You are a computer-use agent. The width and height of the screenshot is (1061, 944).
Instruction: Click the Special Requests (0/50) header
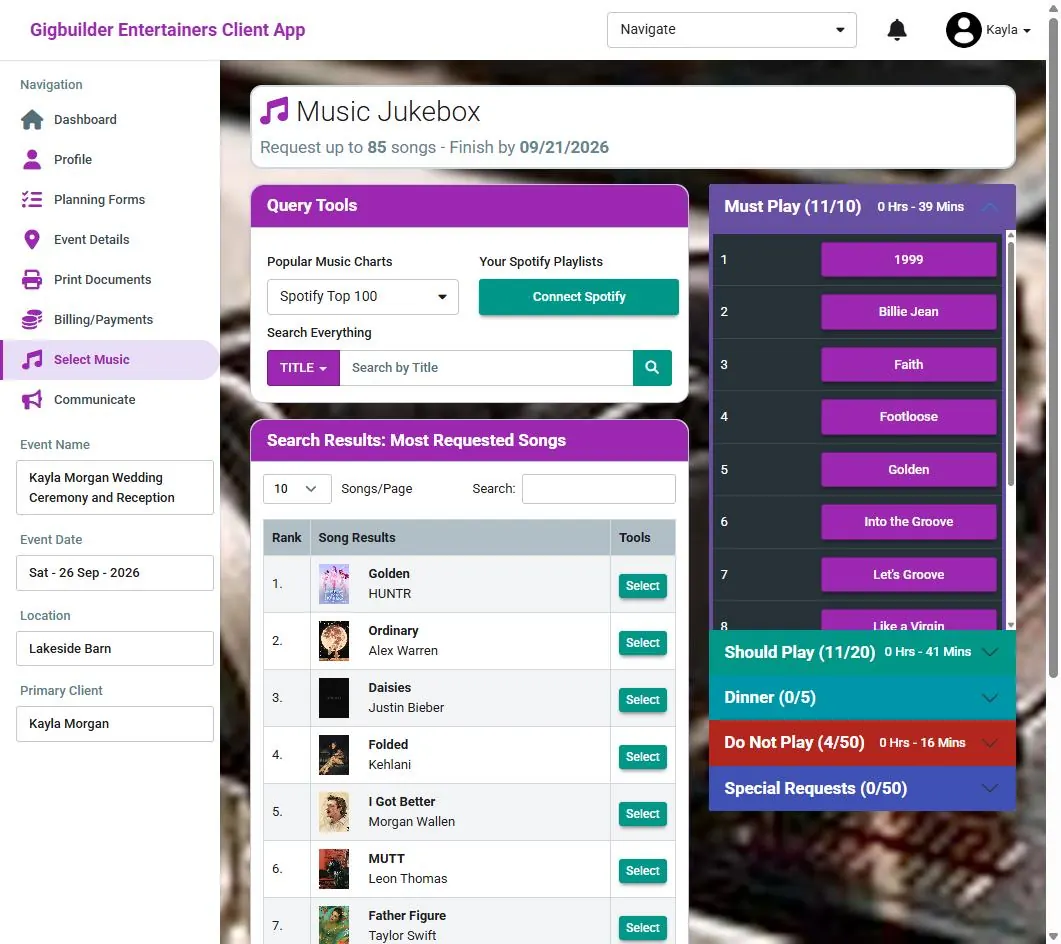pyautogui.click(x=862, y=788)
